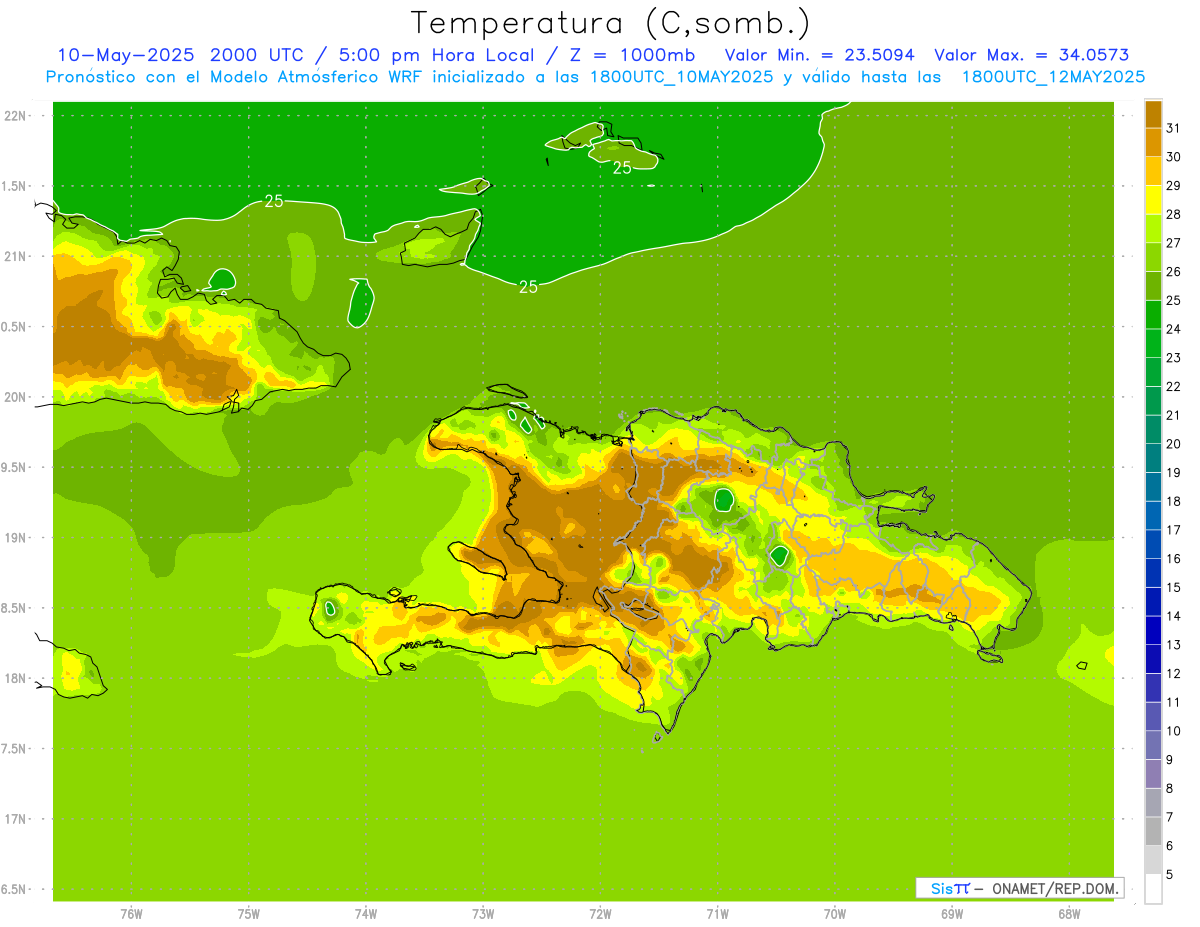Click the '71W' longitude axis label
1200x927 pixels.
[x=717, y=914]
